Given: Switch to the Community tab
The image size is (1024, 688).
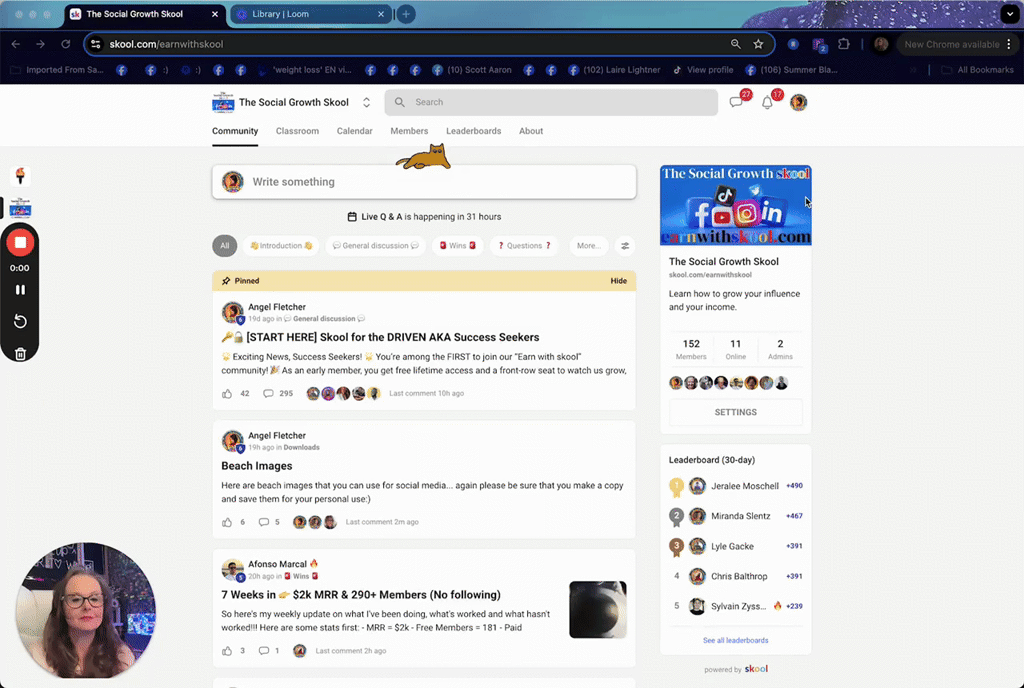Looking at the screenshot, I should point(235,131).
